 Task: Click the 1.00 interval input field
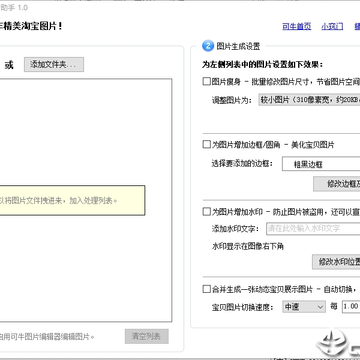pos(351,307)
